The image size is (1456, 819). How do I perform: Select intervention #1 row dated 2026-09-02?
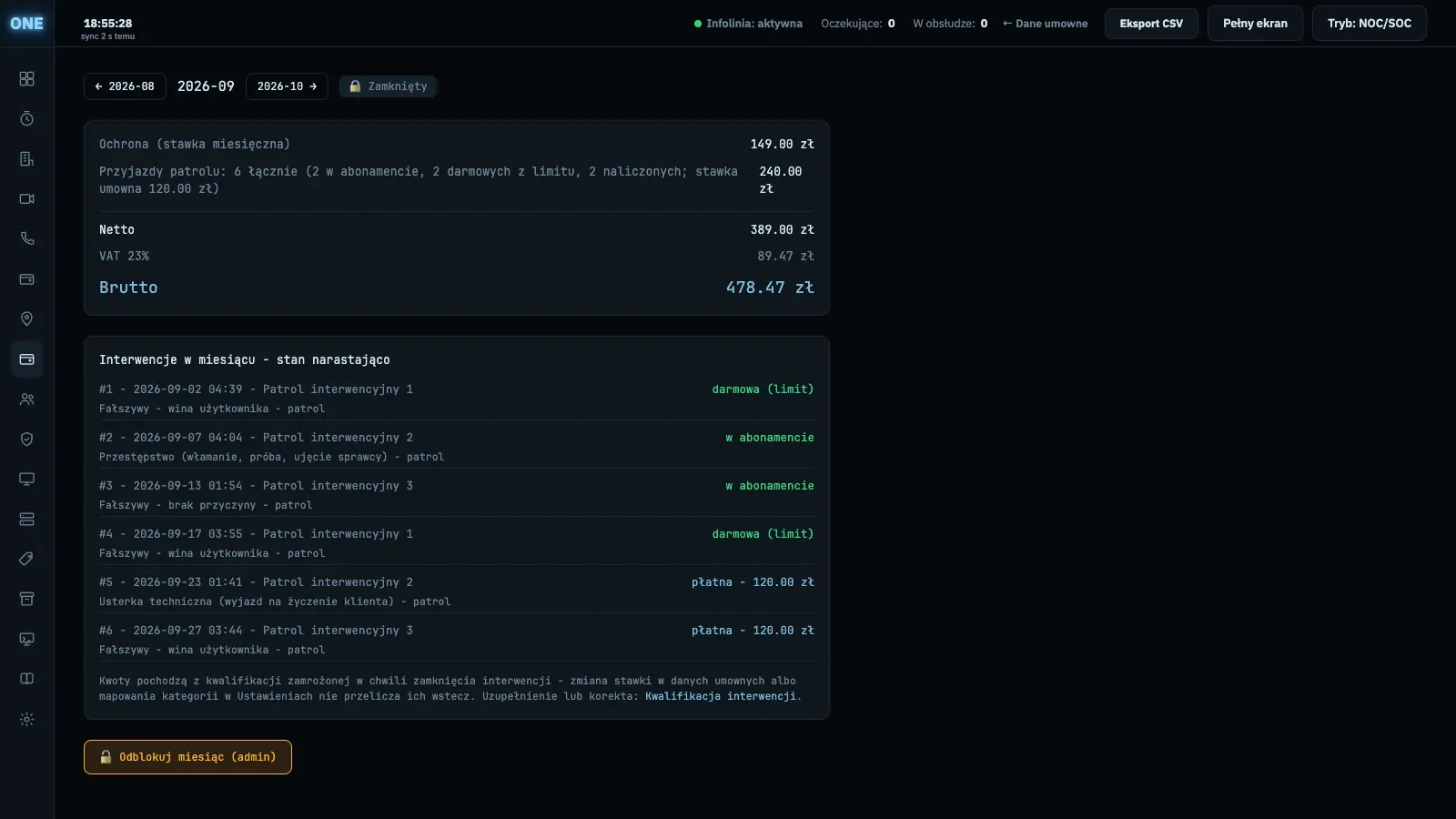[457, 399]
